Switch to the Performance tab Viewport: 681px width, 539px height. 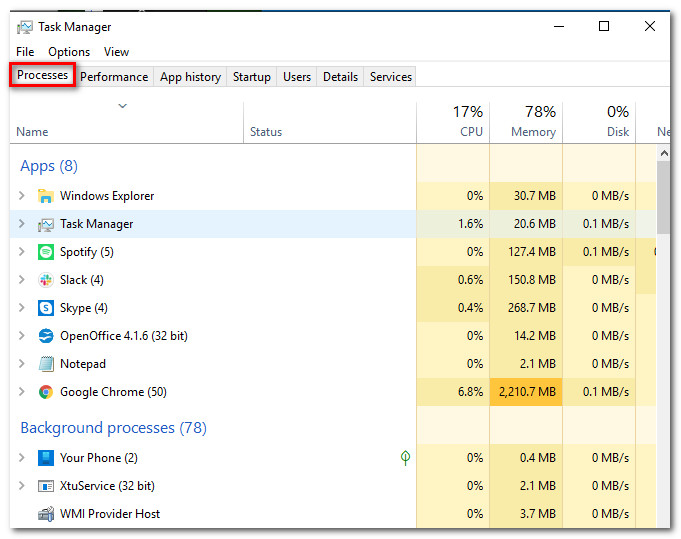114,77
